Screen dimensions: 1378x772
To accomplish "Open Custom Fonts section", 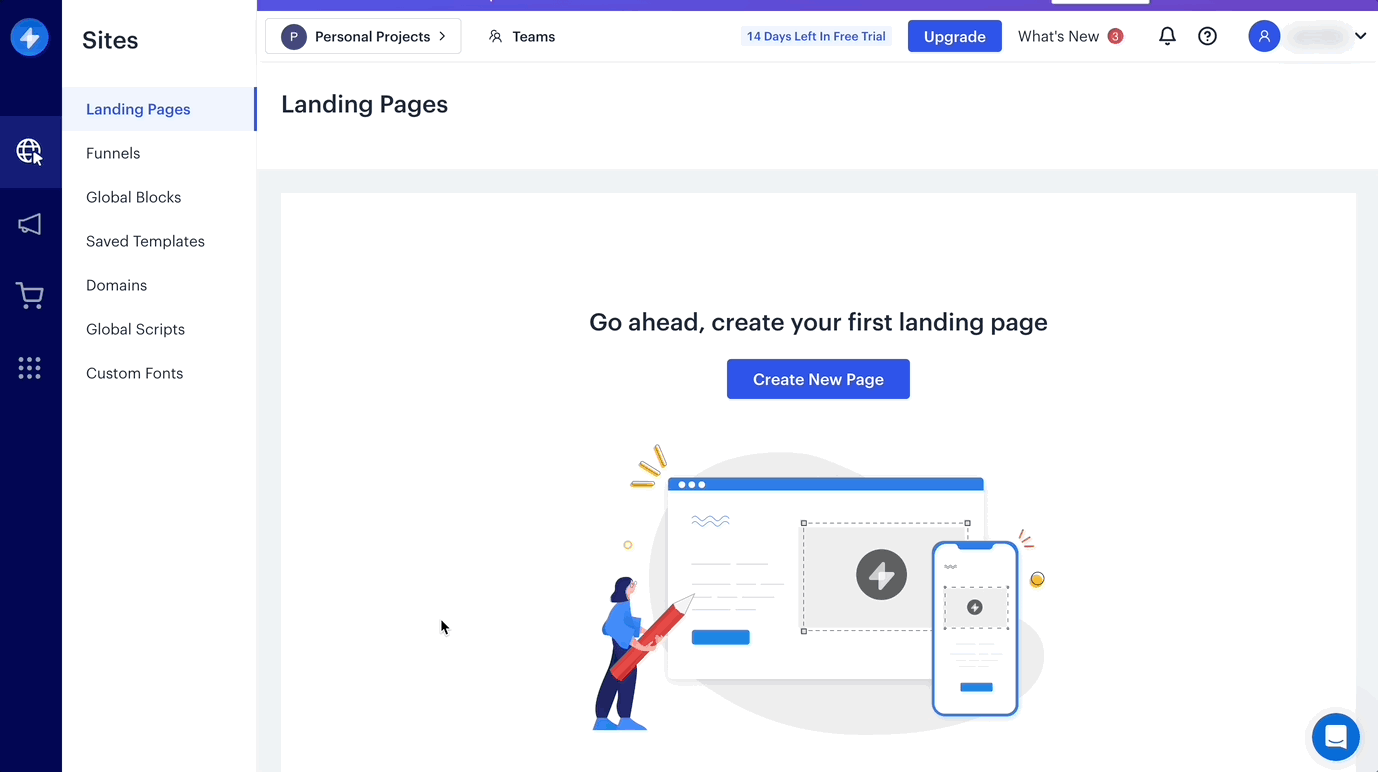I will [135, 373].
